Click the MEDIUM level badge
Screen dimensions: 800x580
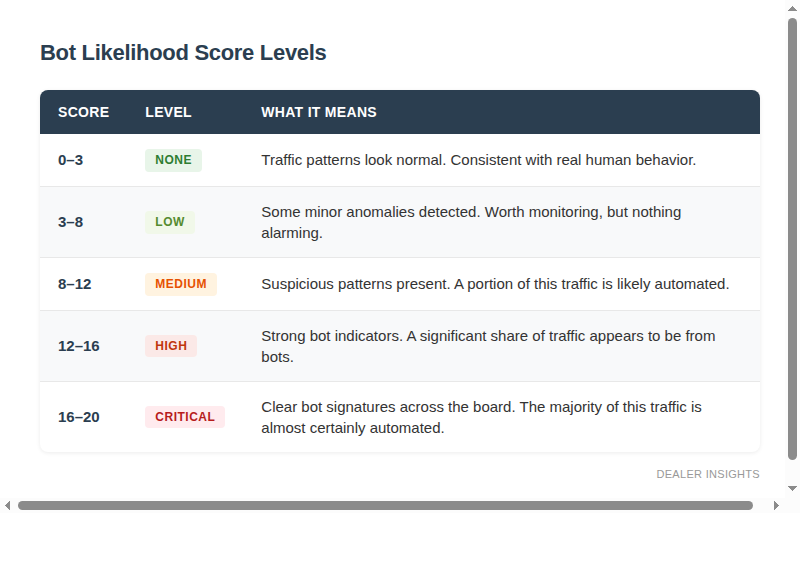click(181, 284)
